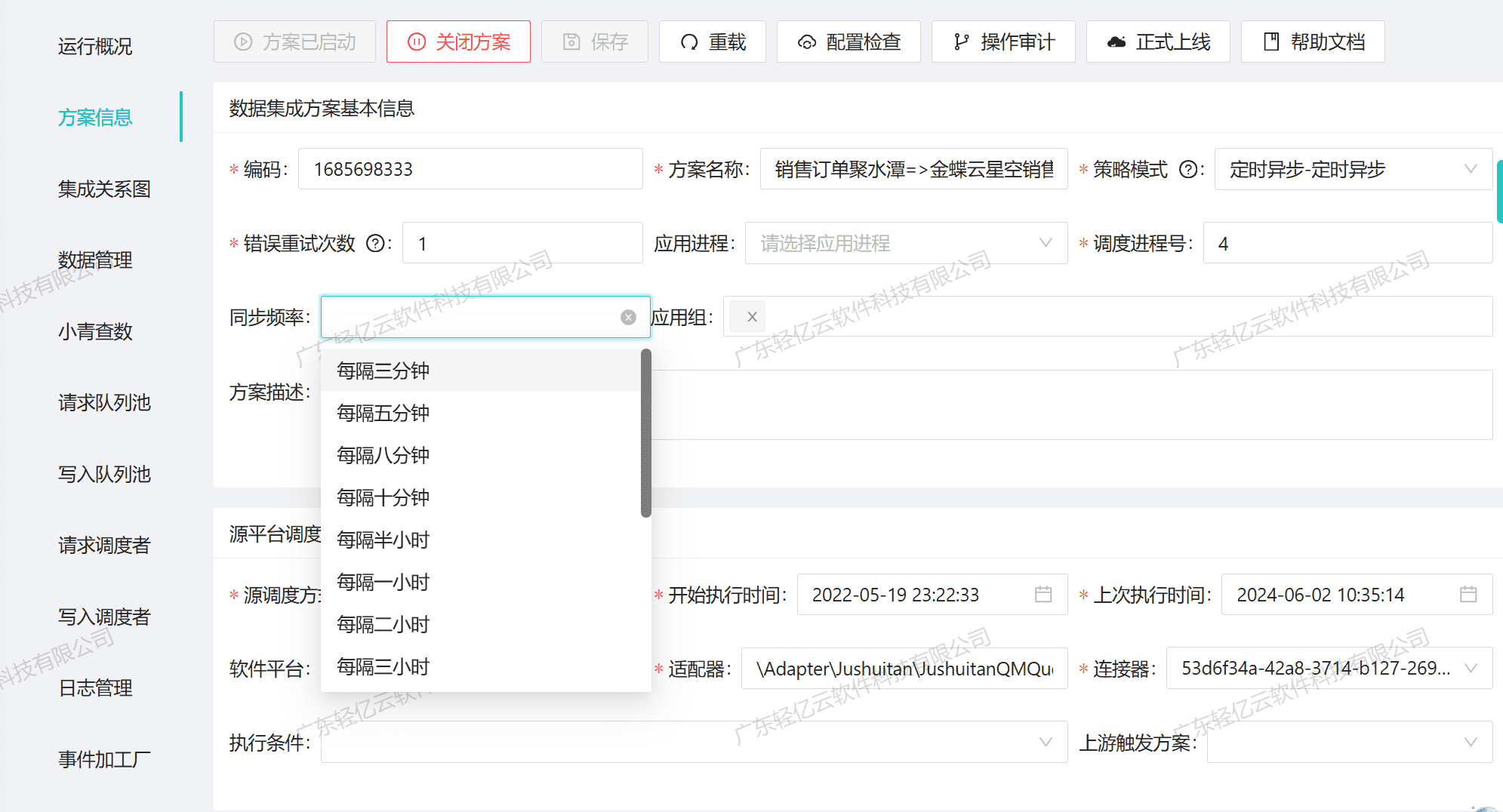Go to 集成关系图 in the sidebar

click(x=104, y=189)
